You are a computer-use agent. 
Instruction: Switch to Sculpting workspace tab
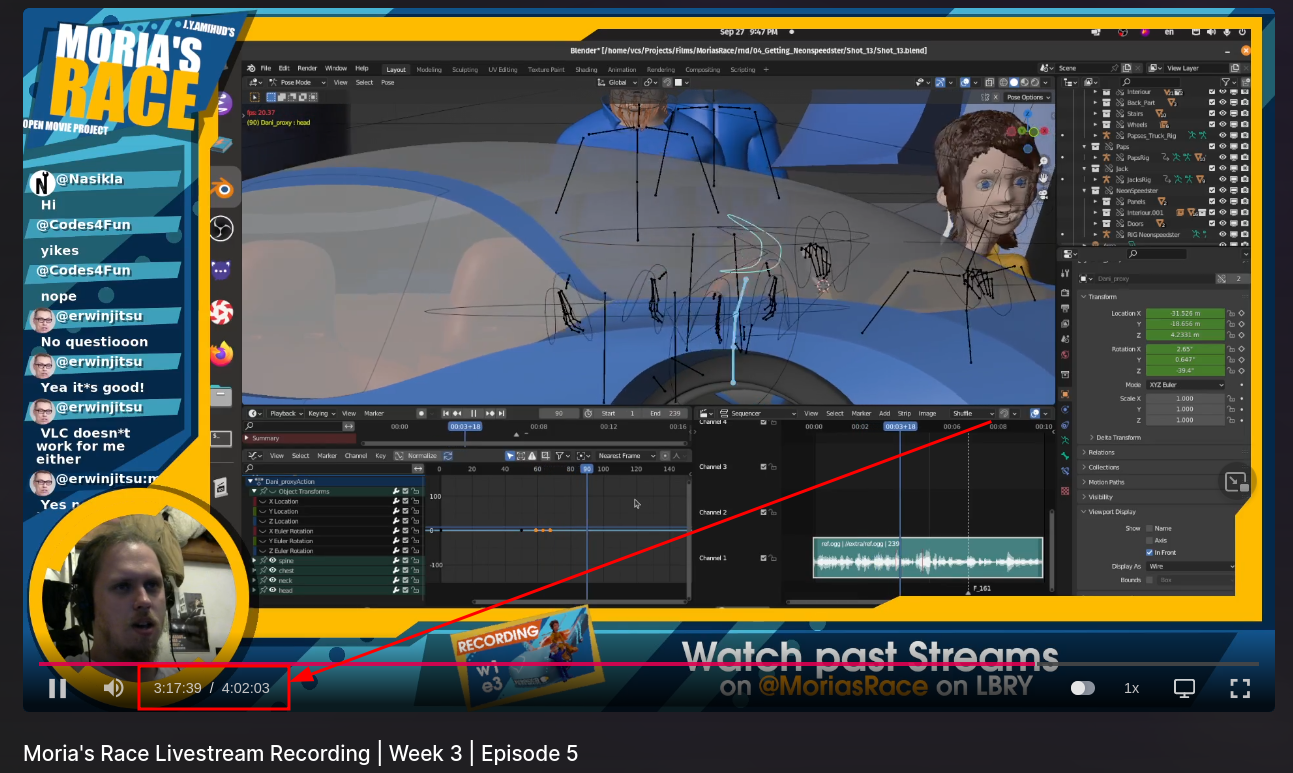coord(465,70)
